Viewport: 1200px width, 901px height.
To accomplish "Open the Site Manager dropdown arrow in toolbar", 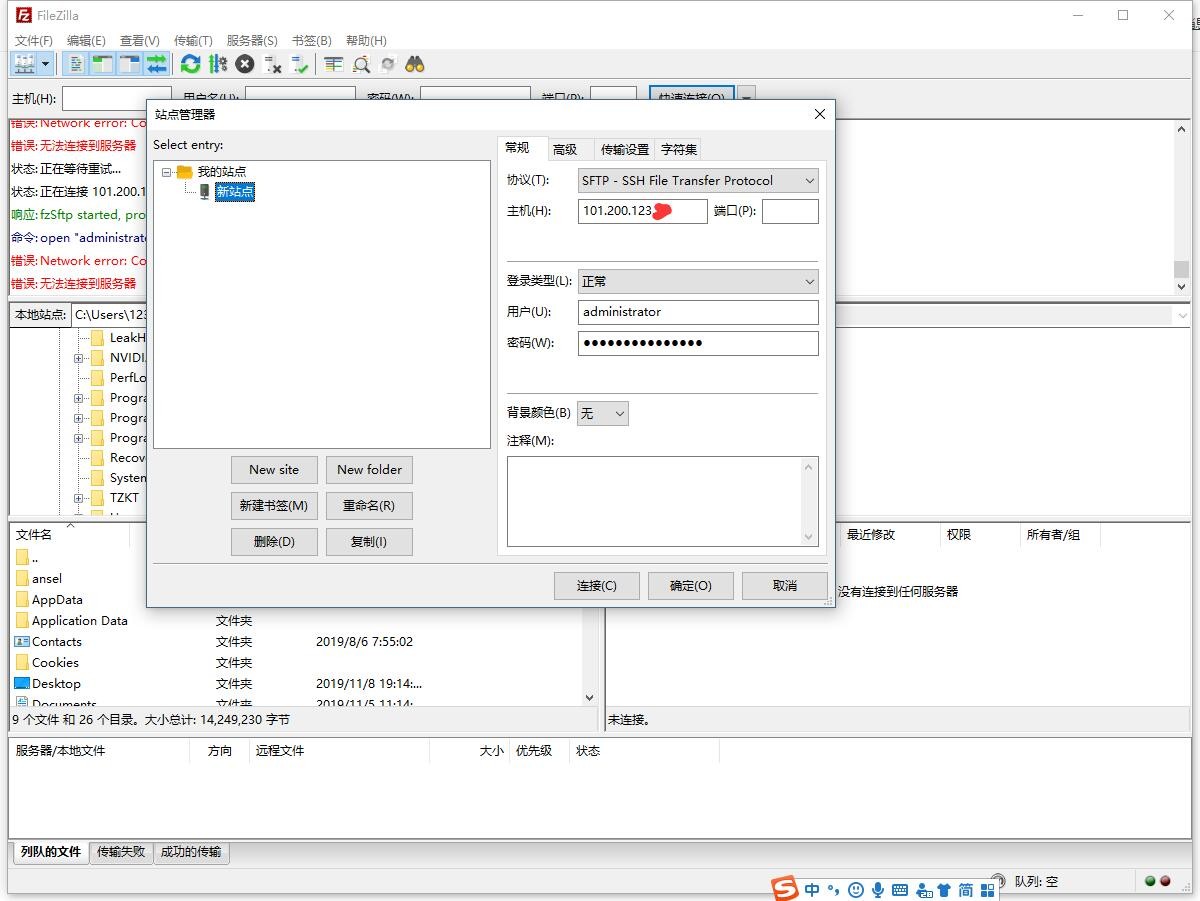I will coord(46,64).
